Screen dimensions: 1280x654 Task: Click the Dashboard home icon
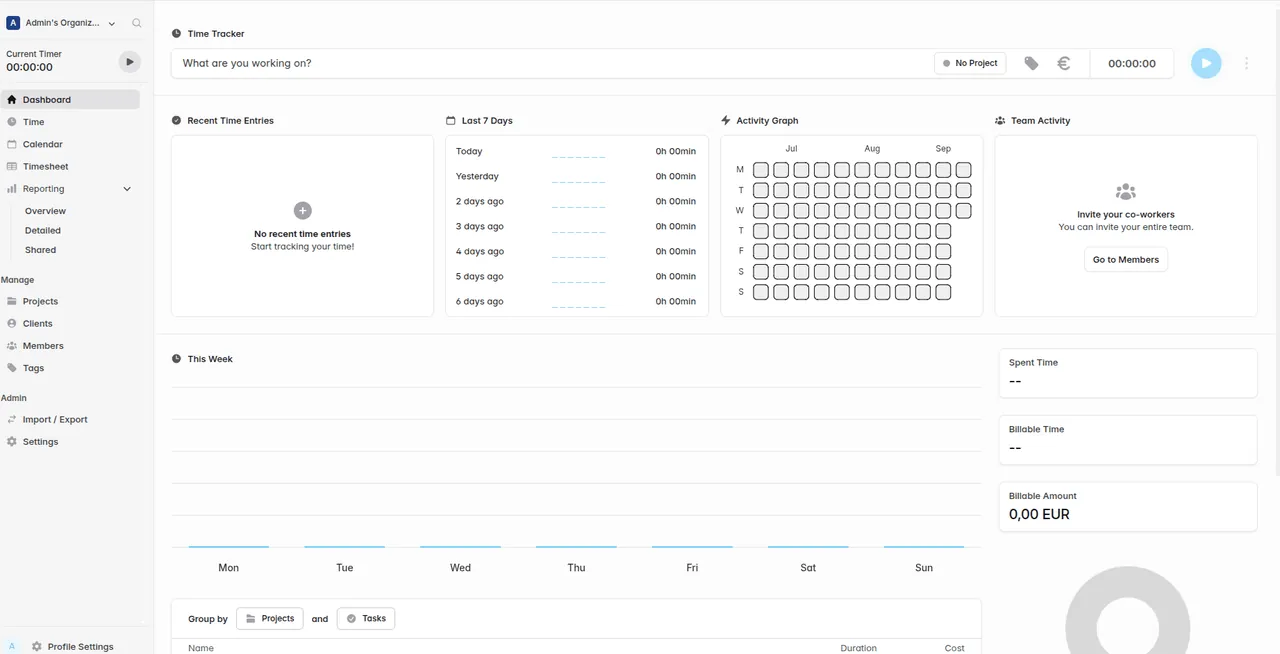pyautogui.click(x=12, y=100)
